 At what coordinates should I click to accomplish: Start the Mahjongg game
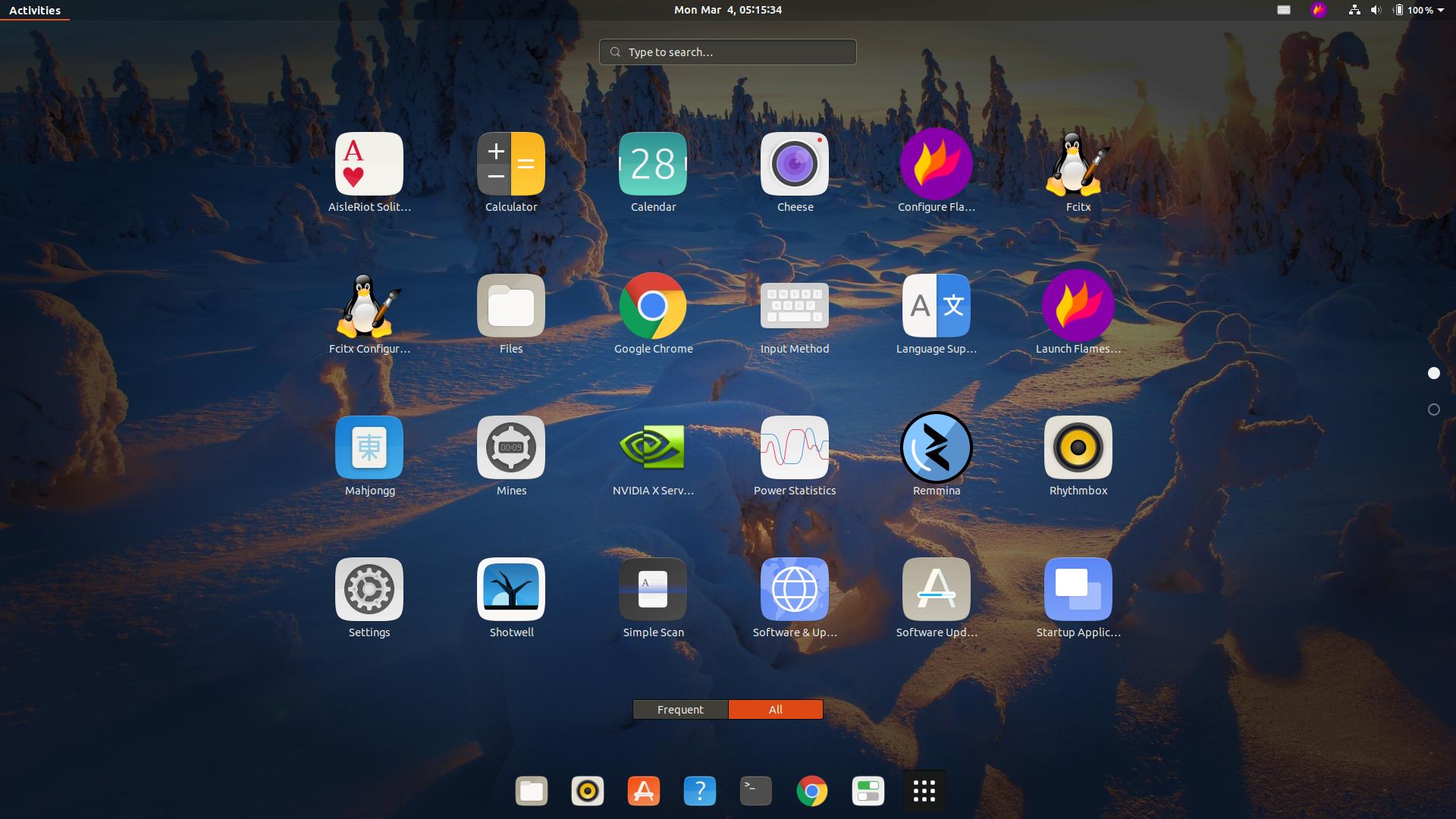click(369, 447)
